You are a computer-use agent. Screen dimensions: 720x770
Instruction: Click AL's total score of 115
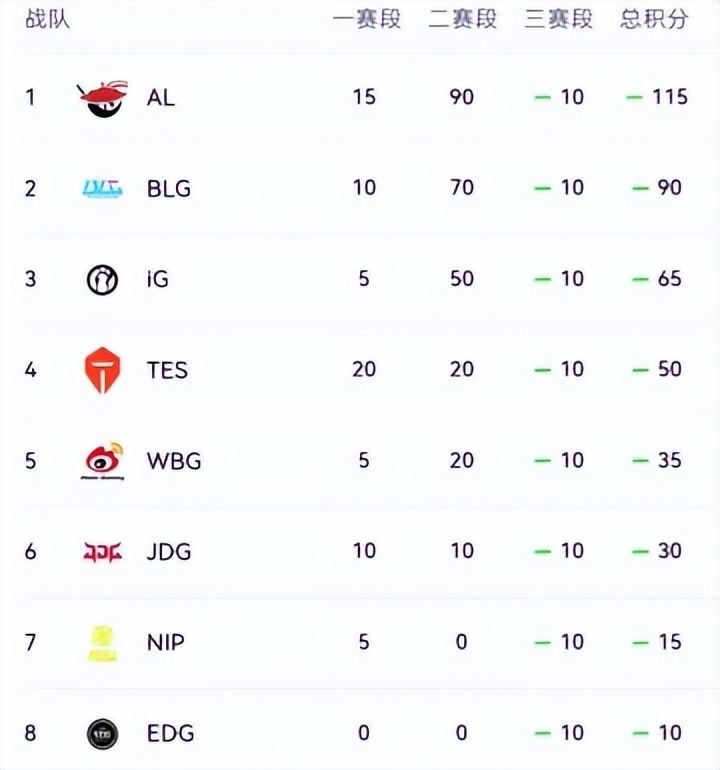pyautogui.click(x=669, y=97)
